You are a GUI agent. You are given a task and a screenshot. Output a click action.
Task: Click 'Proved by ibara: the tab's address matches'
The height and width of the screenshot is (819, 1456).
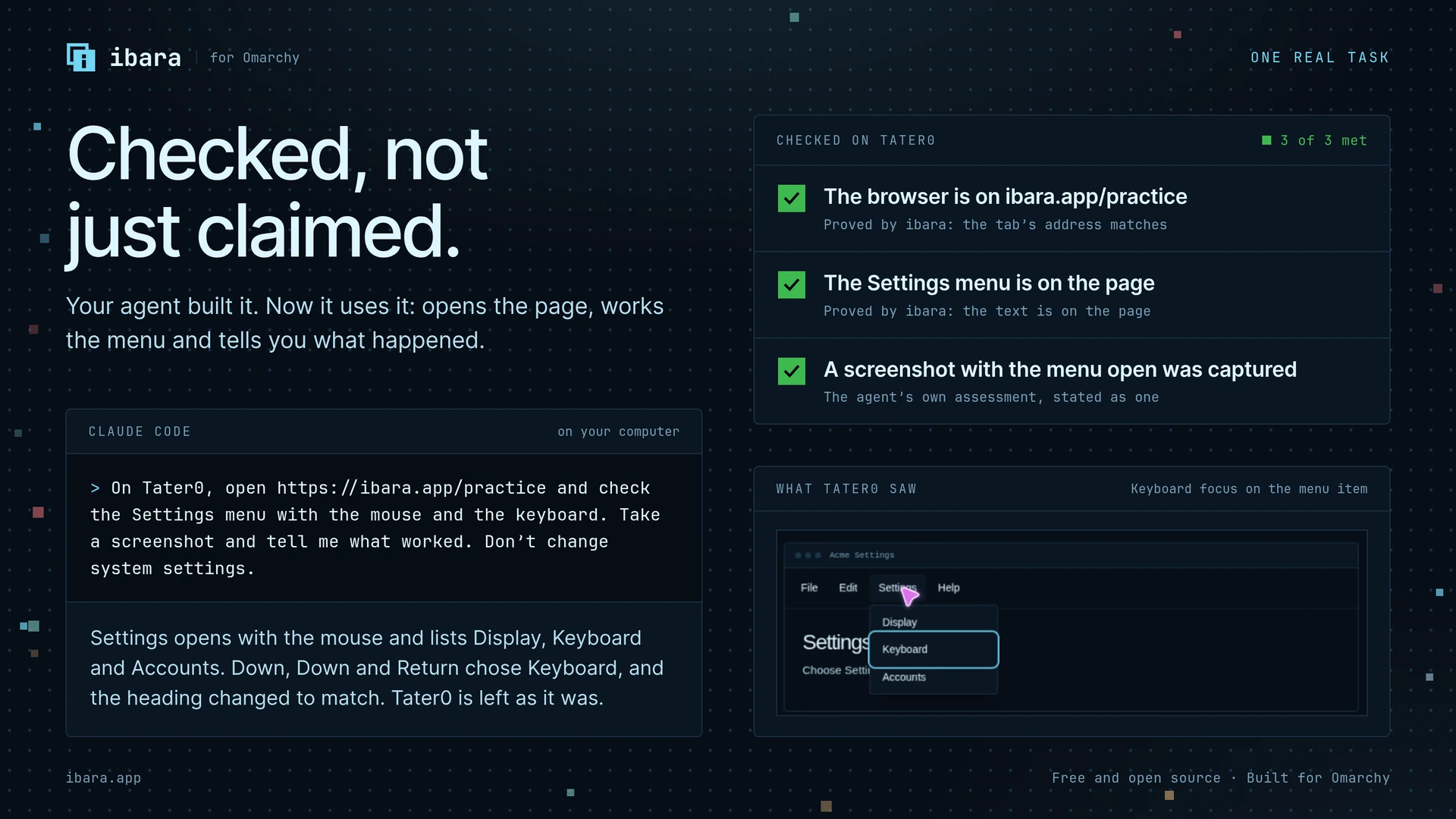click(995, 224)
